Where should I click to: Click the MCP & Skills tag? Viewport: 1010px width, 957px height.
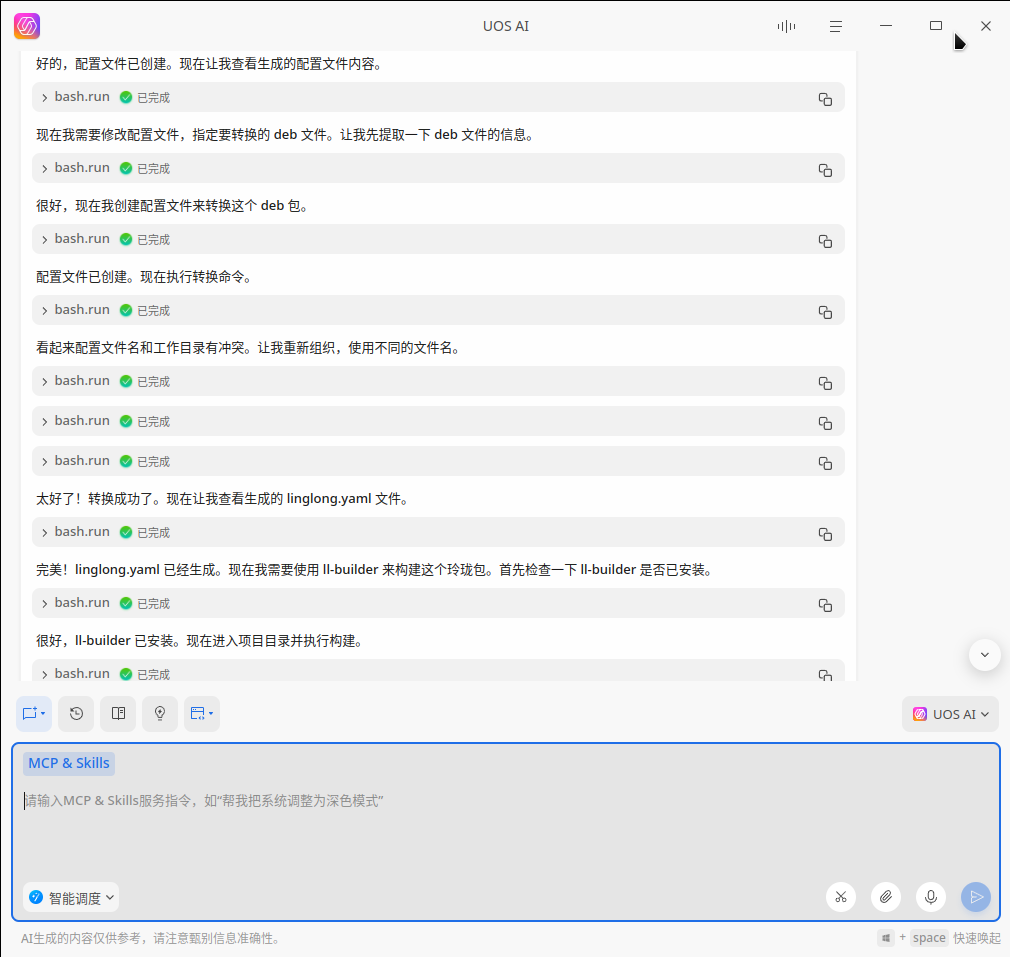pyautogui.click(x=69, y=763)
